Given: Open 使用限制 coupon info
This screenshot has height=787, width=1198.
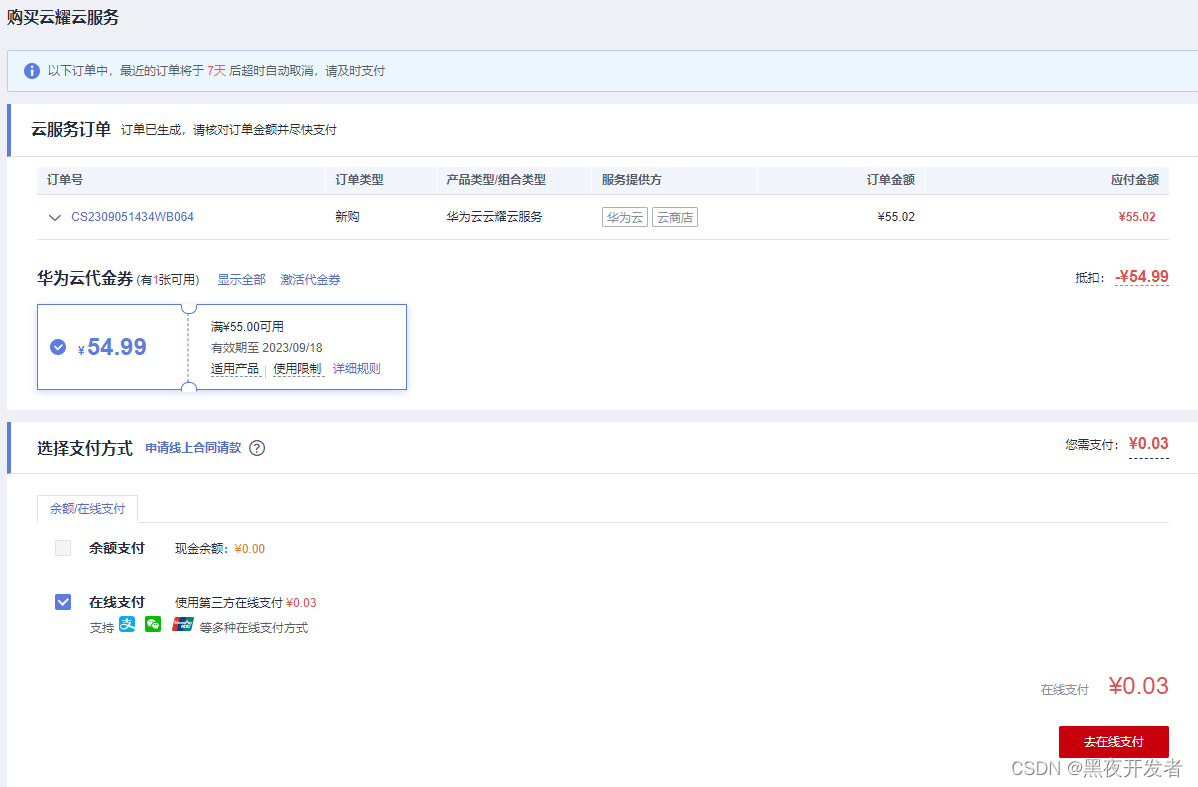Looking at the screenshot, I should (x=297, y=369).
